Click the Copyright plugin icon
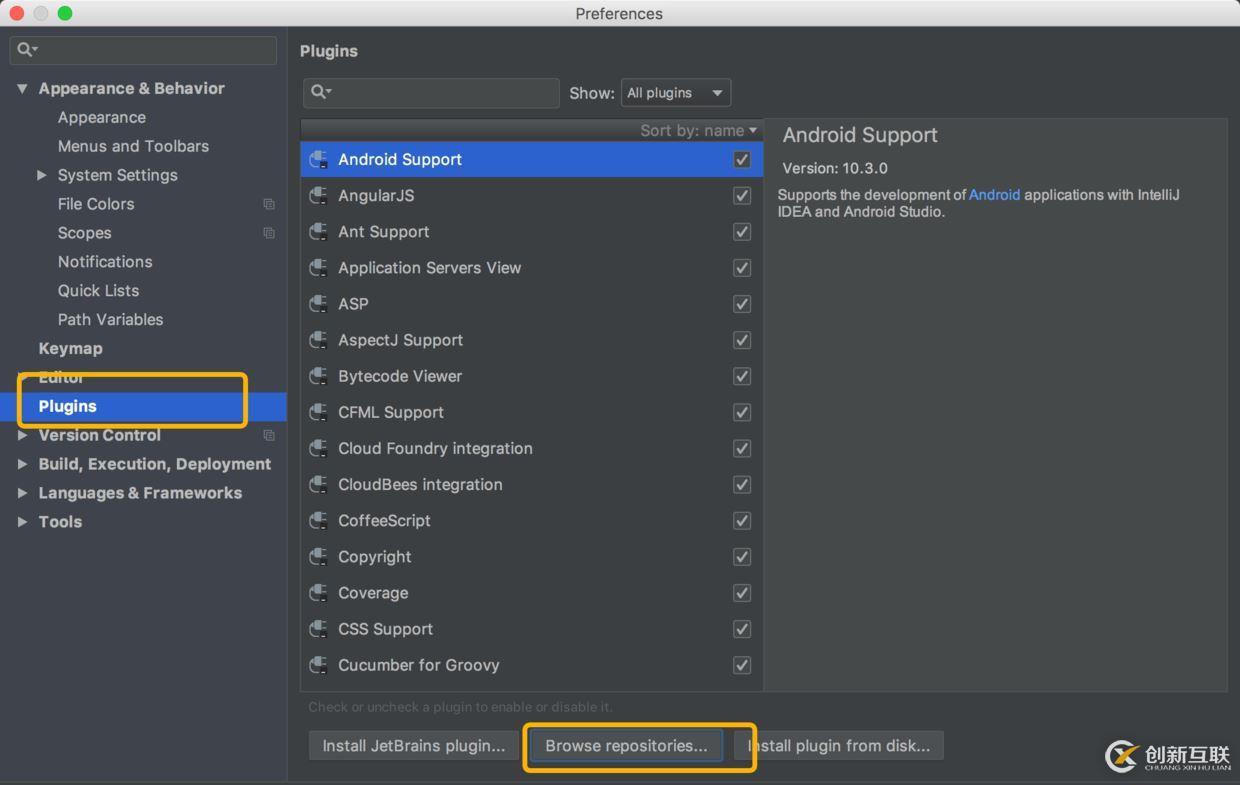Viewport: 1240px width, 785px height. tap(319, 556)
